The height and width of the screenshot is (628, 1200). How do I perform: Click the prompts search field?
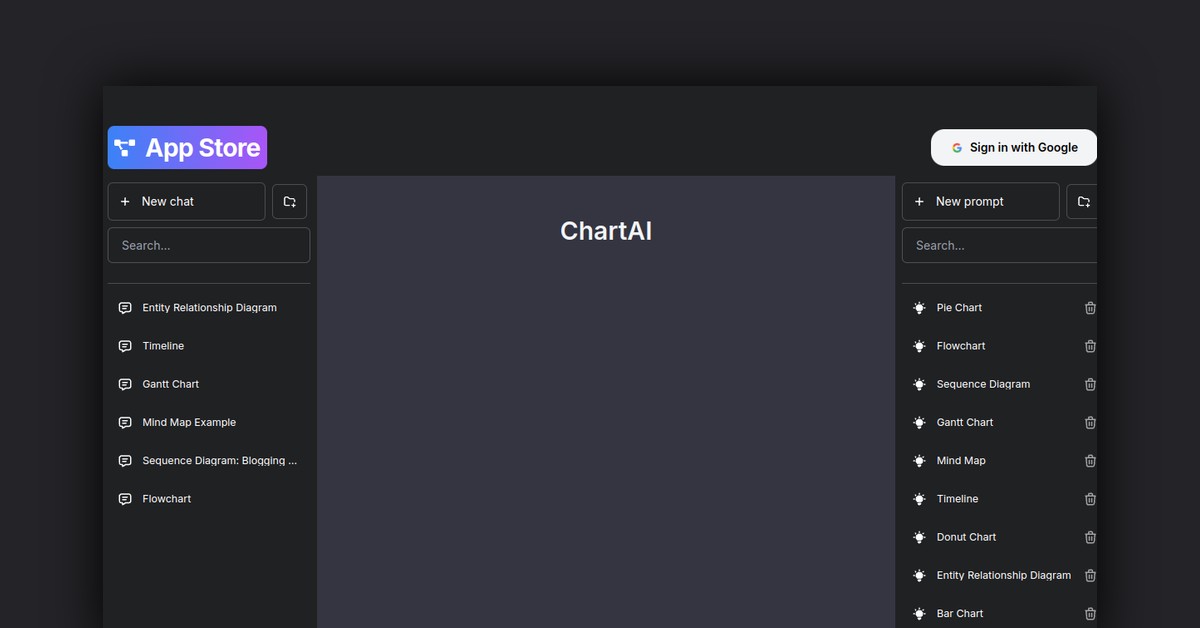[x=1000, y=245]
